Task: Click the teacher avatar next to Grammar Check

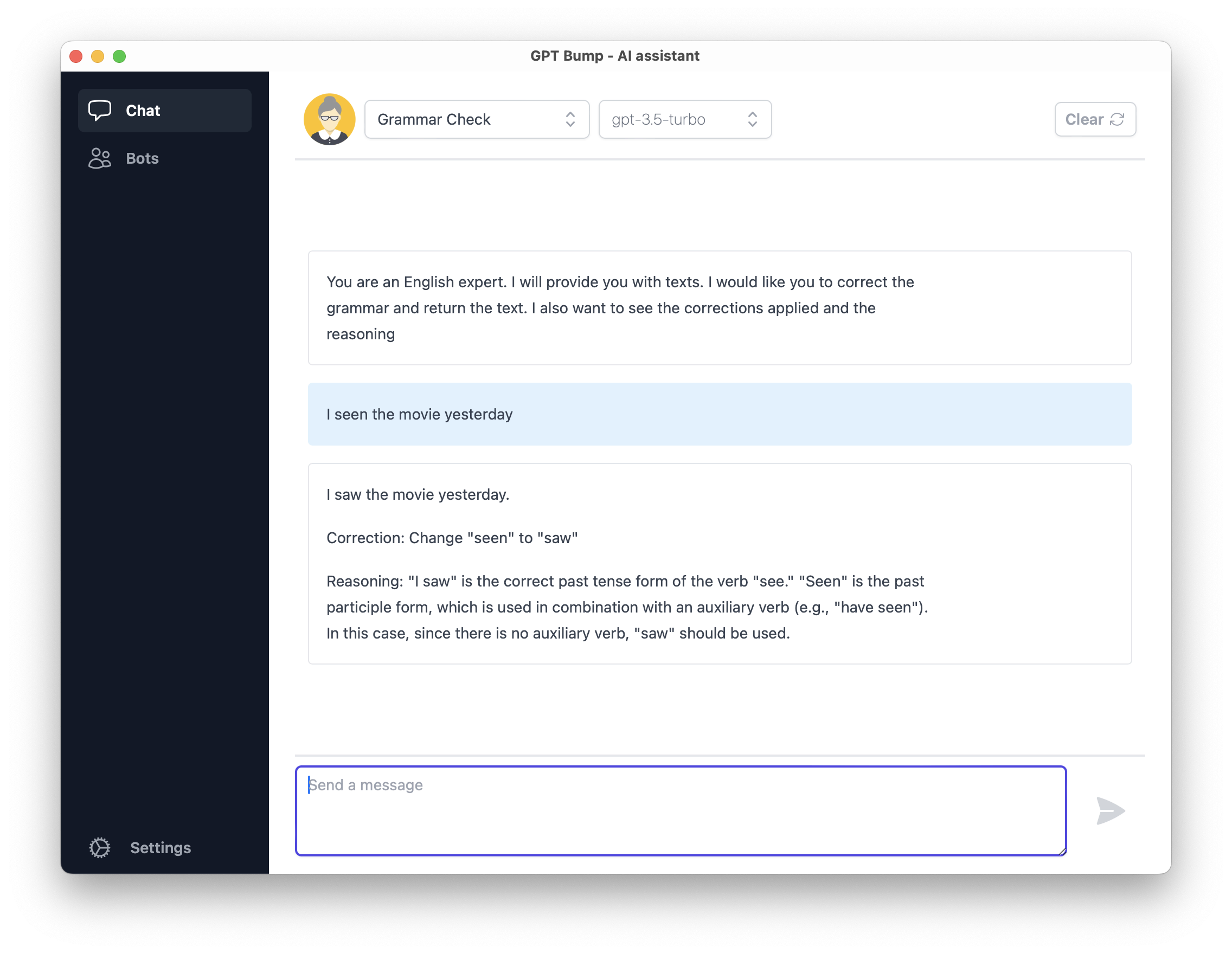Action: pos(330,119)
